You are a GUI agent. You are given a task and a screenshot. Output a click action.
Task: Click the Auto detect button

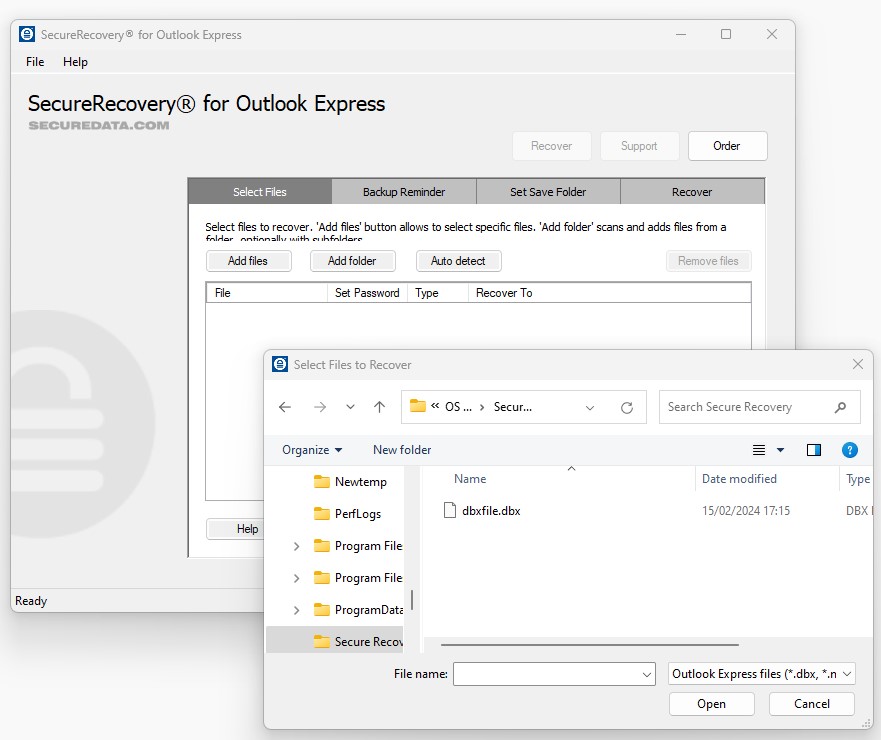[x=458, y=261]
